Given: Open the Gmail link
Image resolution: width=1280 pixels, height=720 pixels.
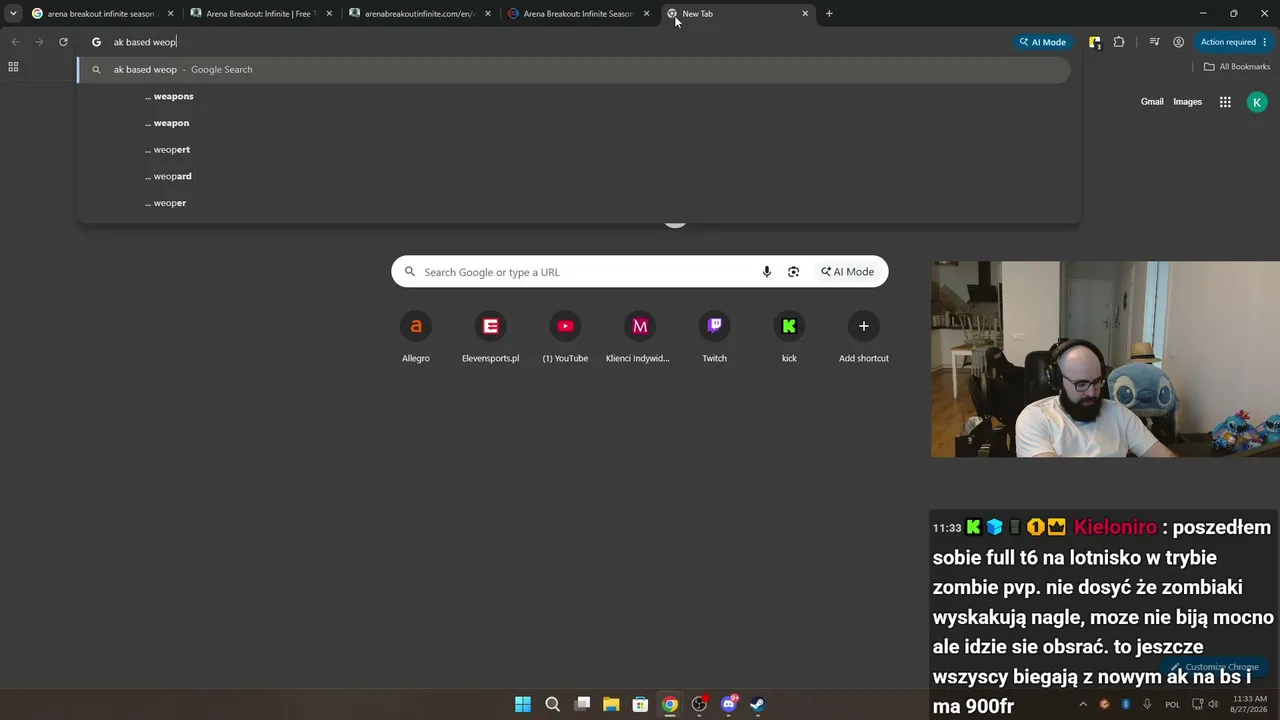Looking at the screenshot, I should [x=1152, y=102].
